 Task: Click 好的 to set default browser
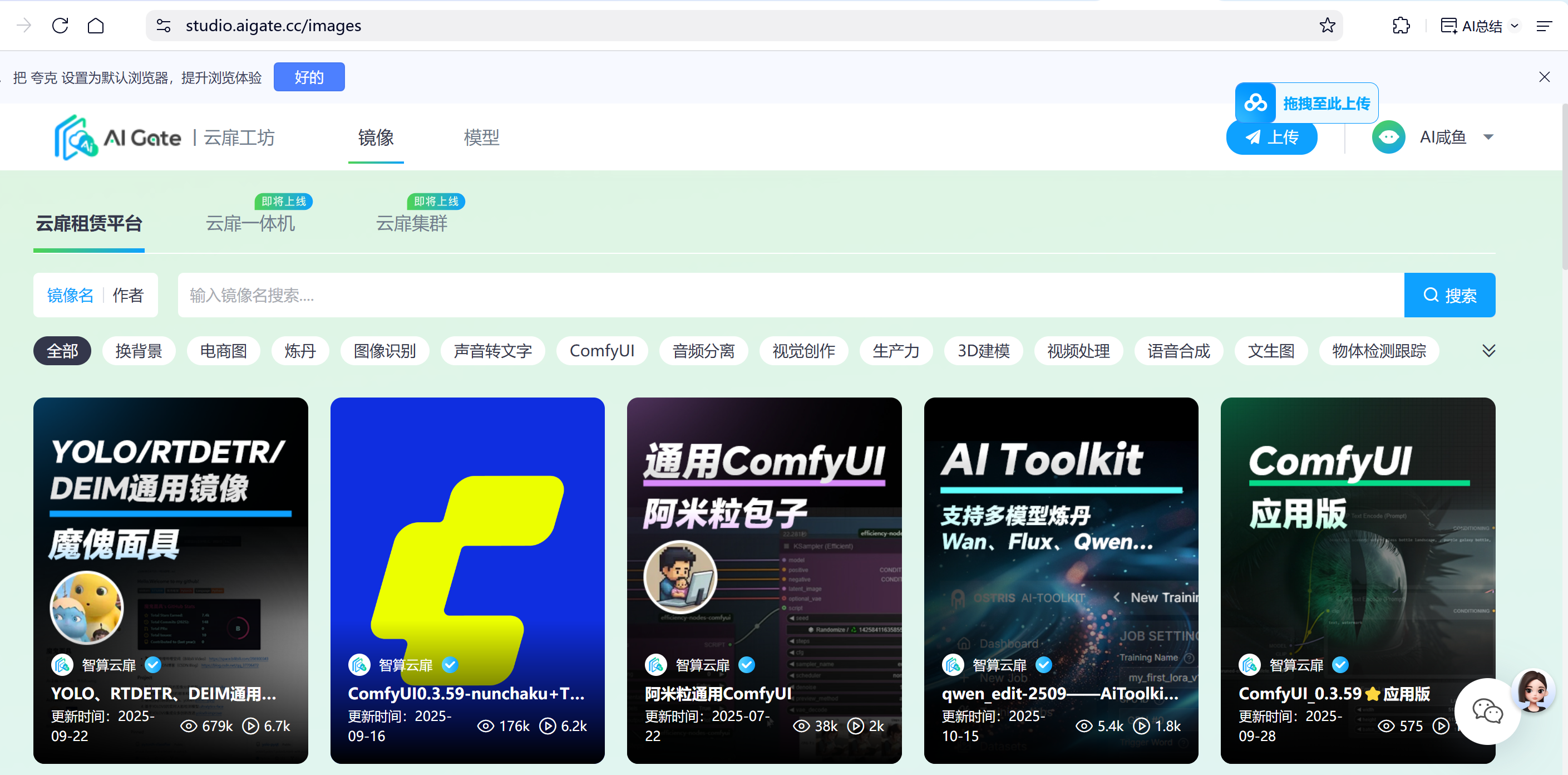[309, 77]
